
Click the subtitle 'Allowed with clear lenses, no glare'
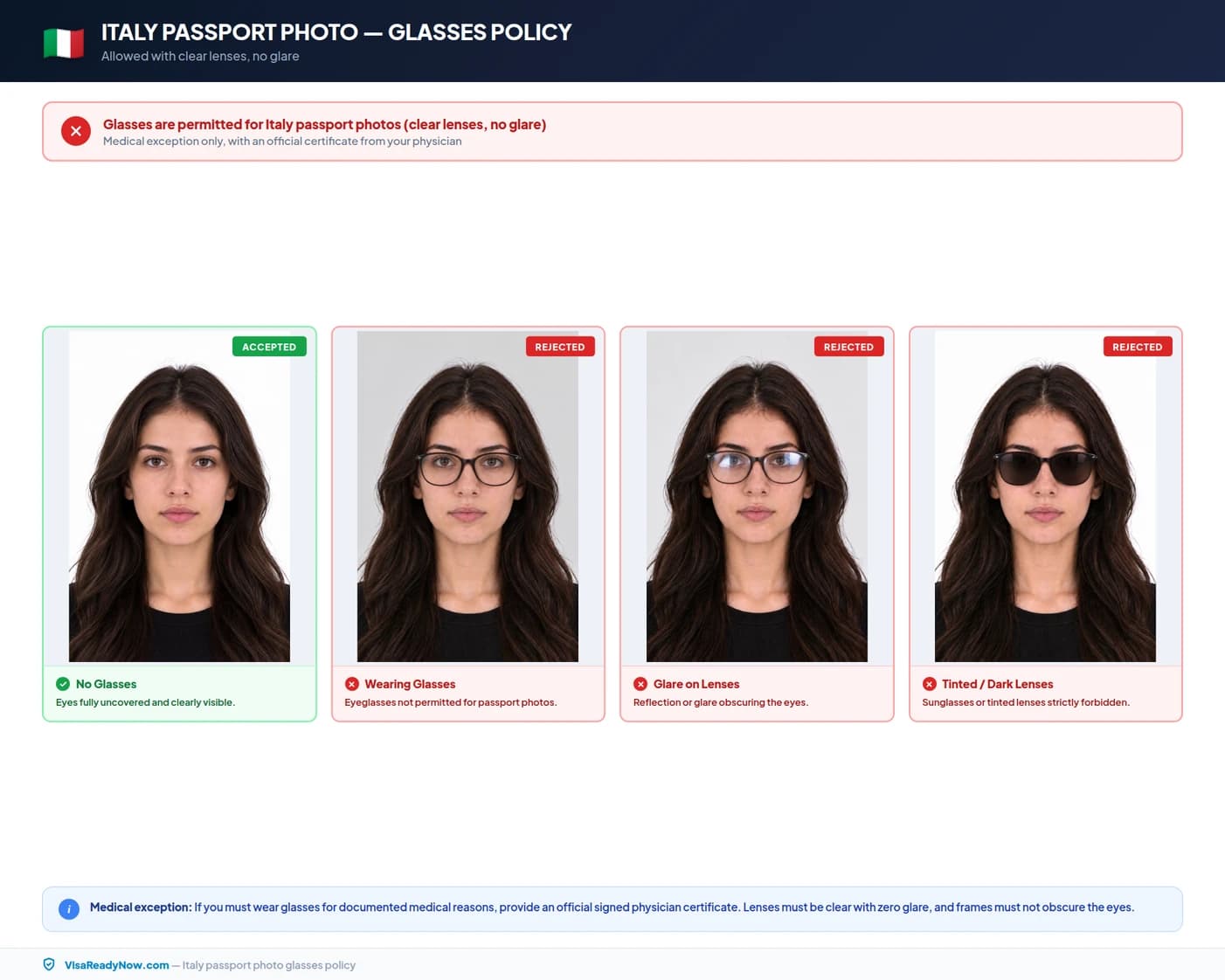point(200,56)
